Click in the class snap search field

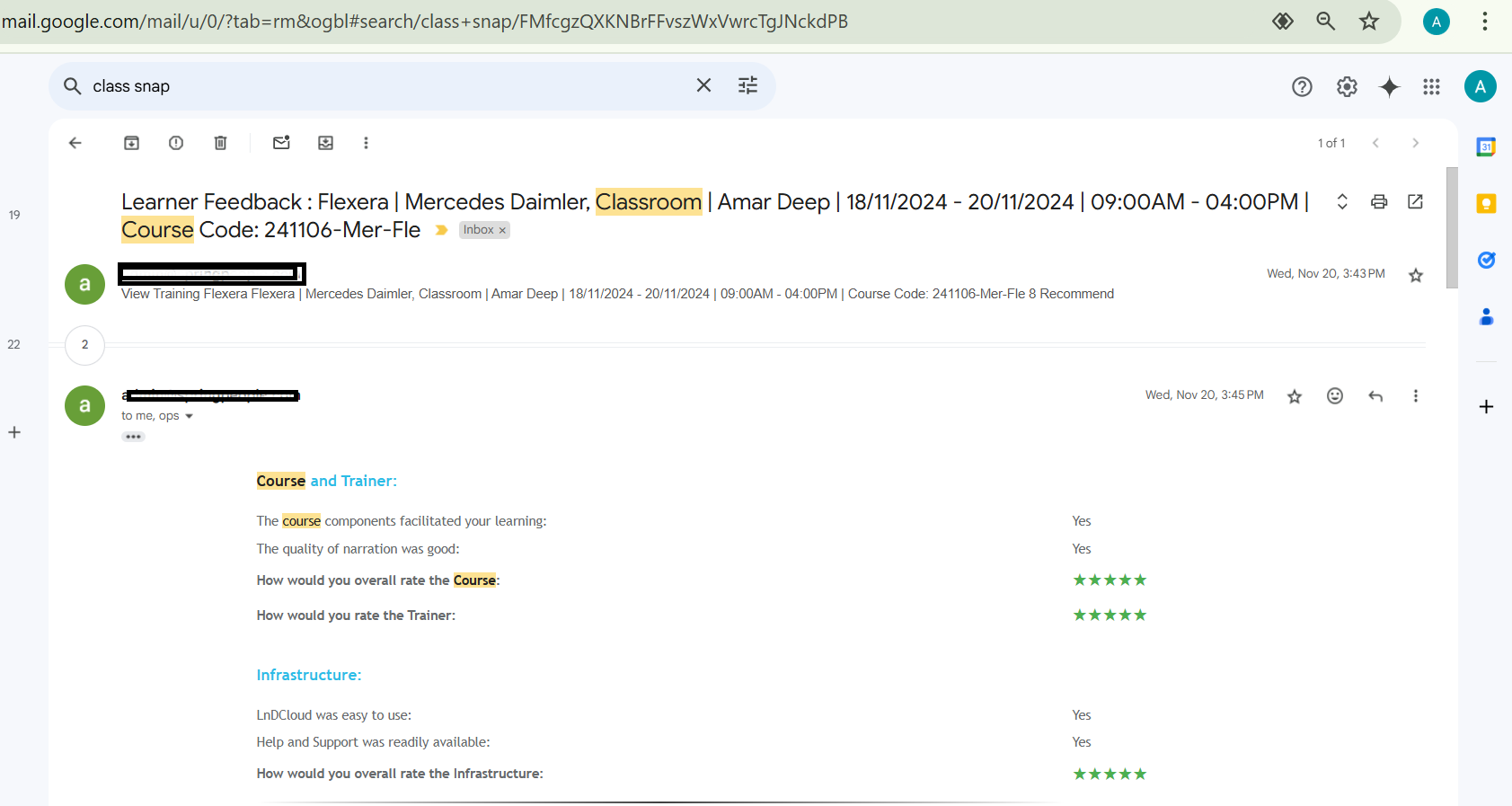coord(386,86)
